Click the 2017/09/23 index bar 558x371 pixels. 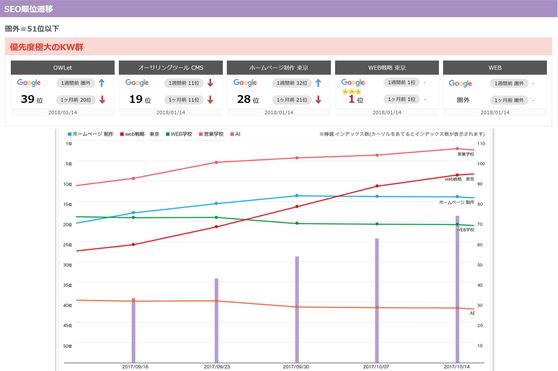pos(216,320)
